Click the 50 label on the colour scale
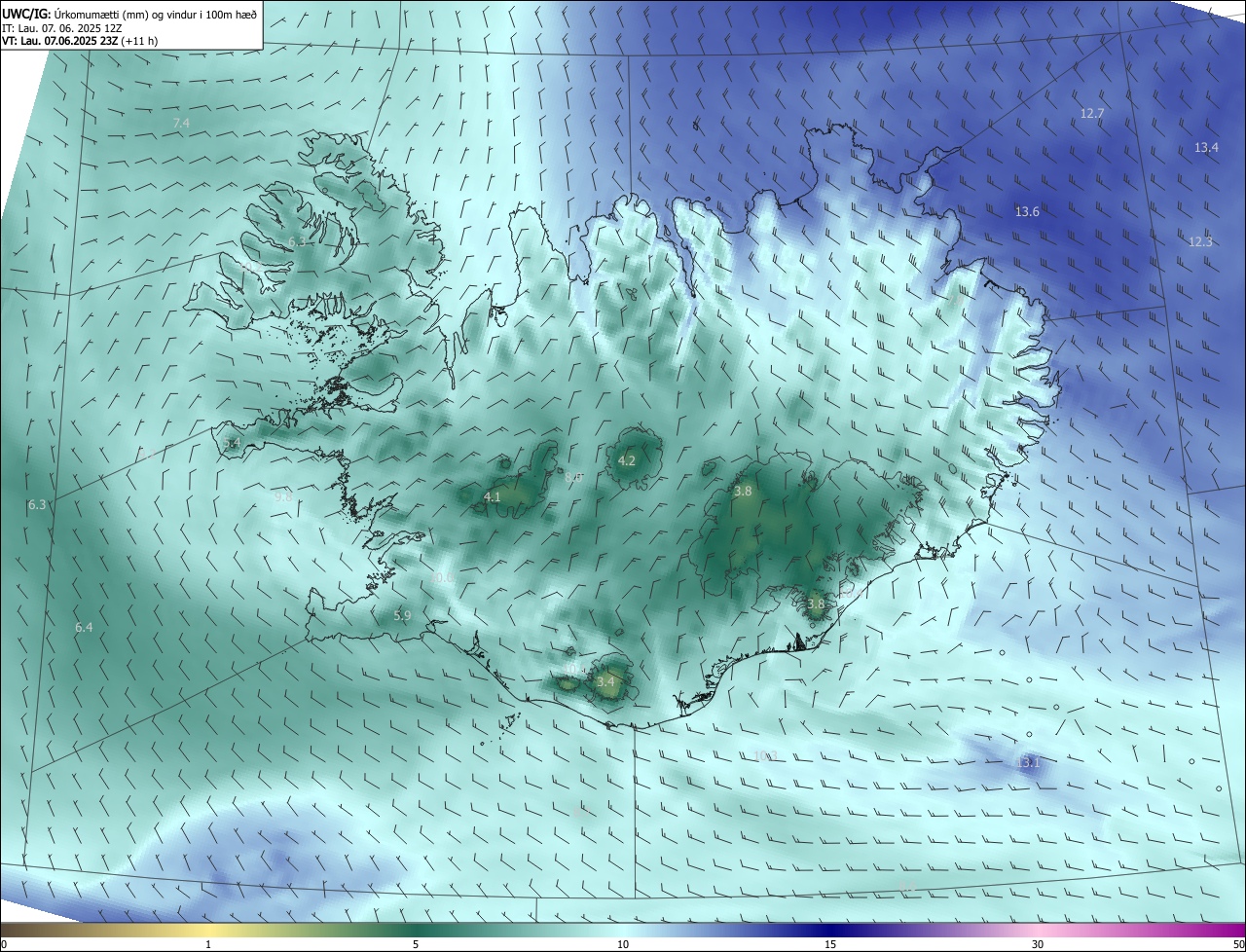This screenshot has width=1246, height=952. coord(1238,944)
